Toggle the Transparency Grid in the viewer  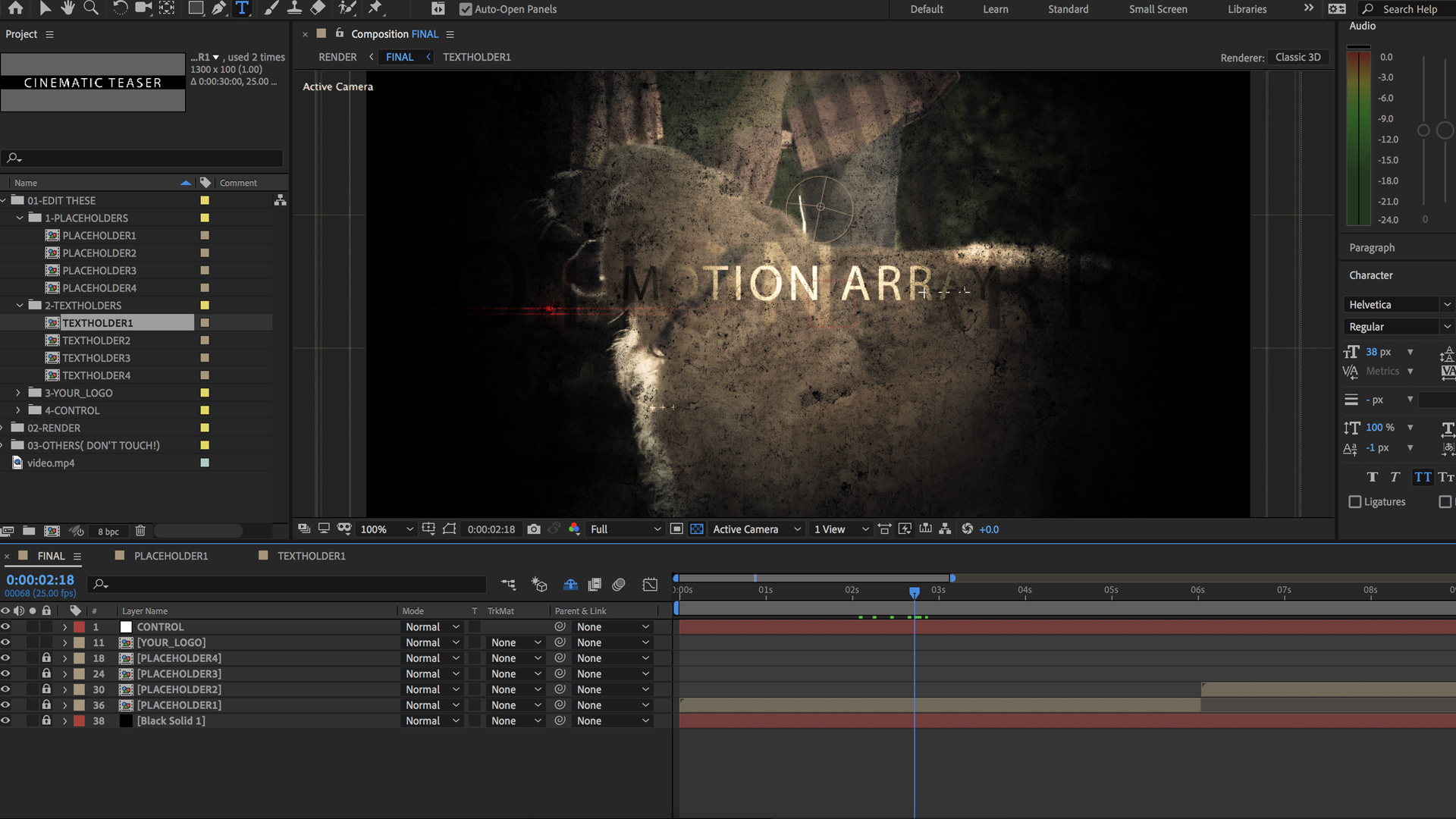click(696, 529)
